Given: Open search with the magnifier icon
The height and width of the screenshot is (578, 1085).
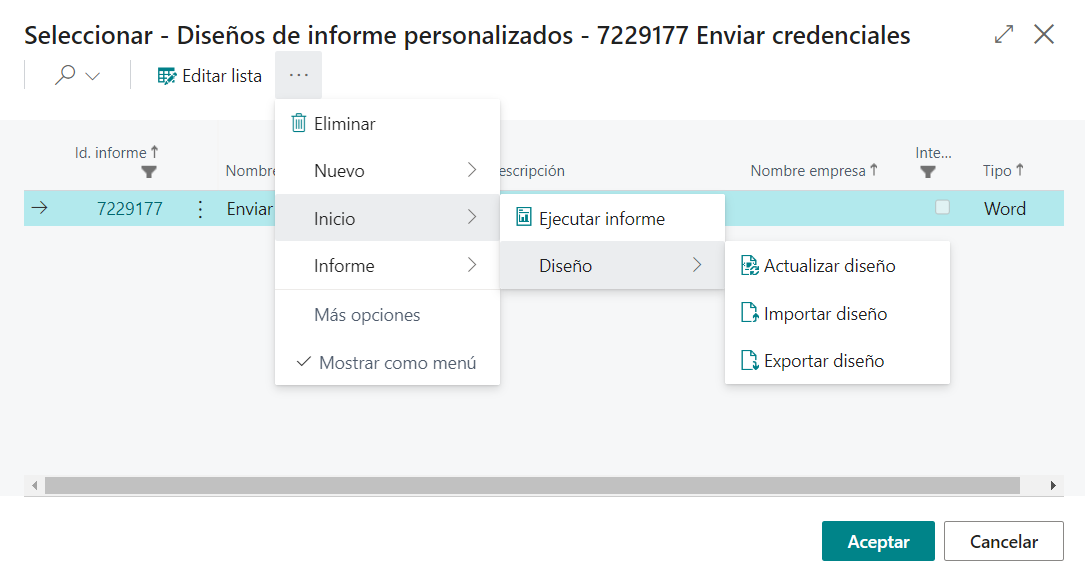Looking at the screenshot, I should click(65, 76).
